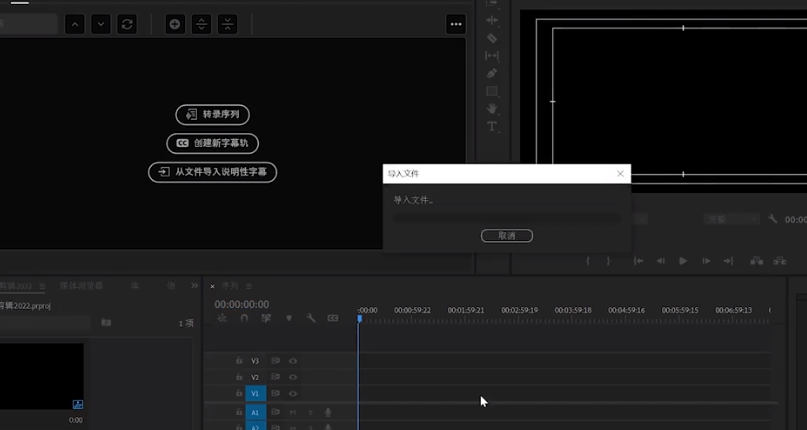The height and width of the screenshot is (430, 807).
Task: Click Mark In bracket in Program Monitor
Action: [x=588, y=261]
